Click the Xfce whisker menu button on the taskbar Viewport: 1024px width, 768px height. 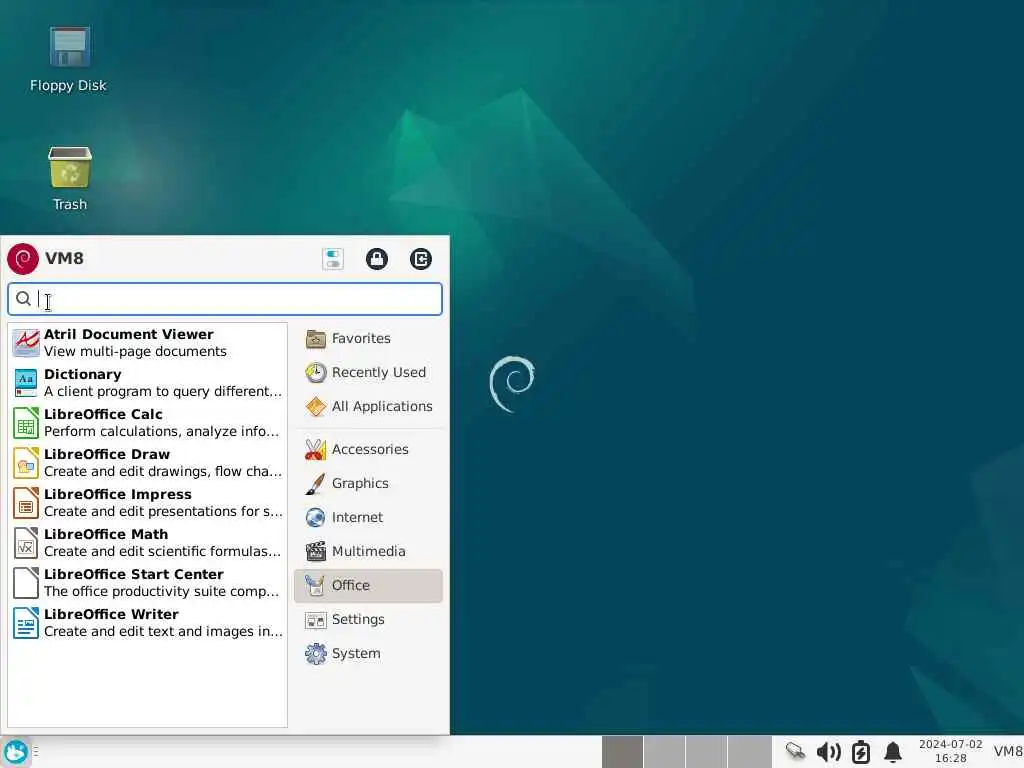16,752
